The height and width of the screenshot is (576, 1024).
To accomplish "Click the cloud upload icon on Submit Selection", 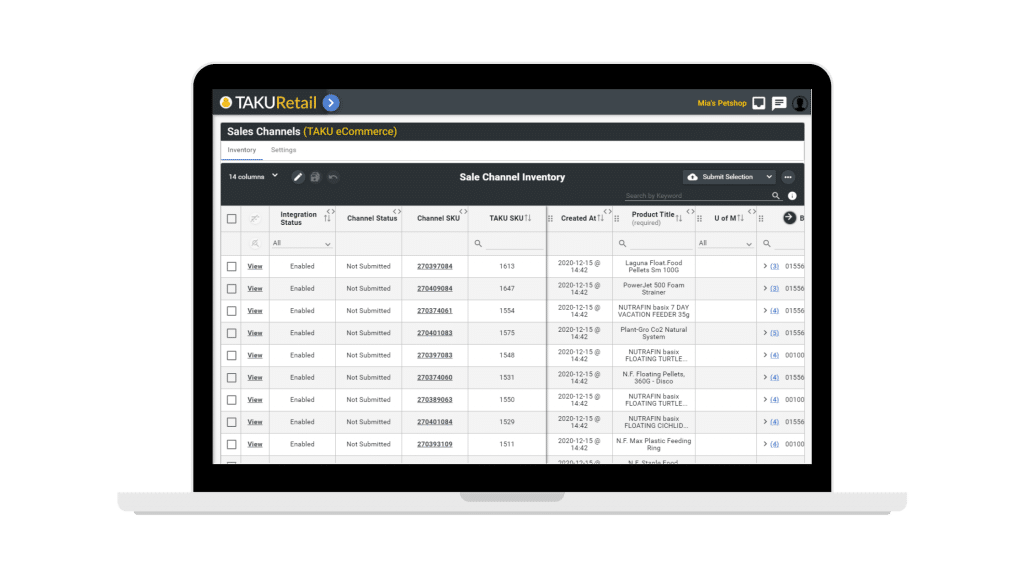I will [693, 177].
